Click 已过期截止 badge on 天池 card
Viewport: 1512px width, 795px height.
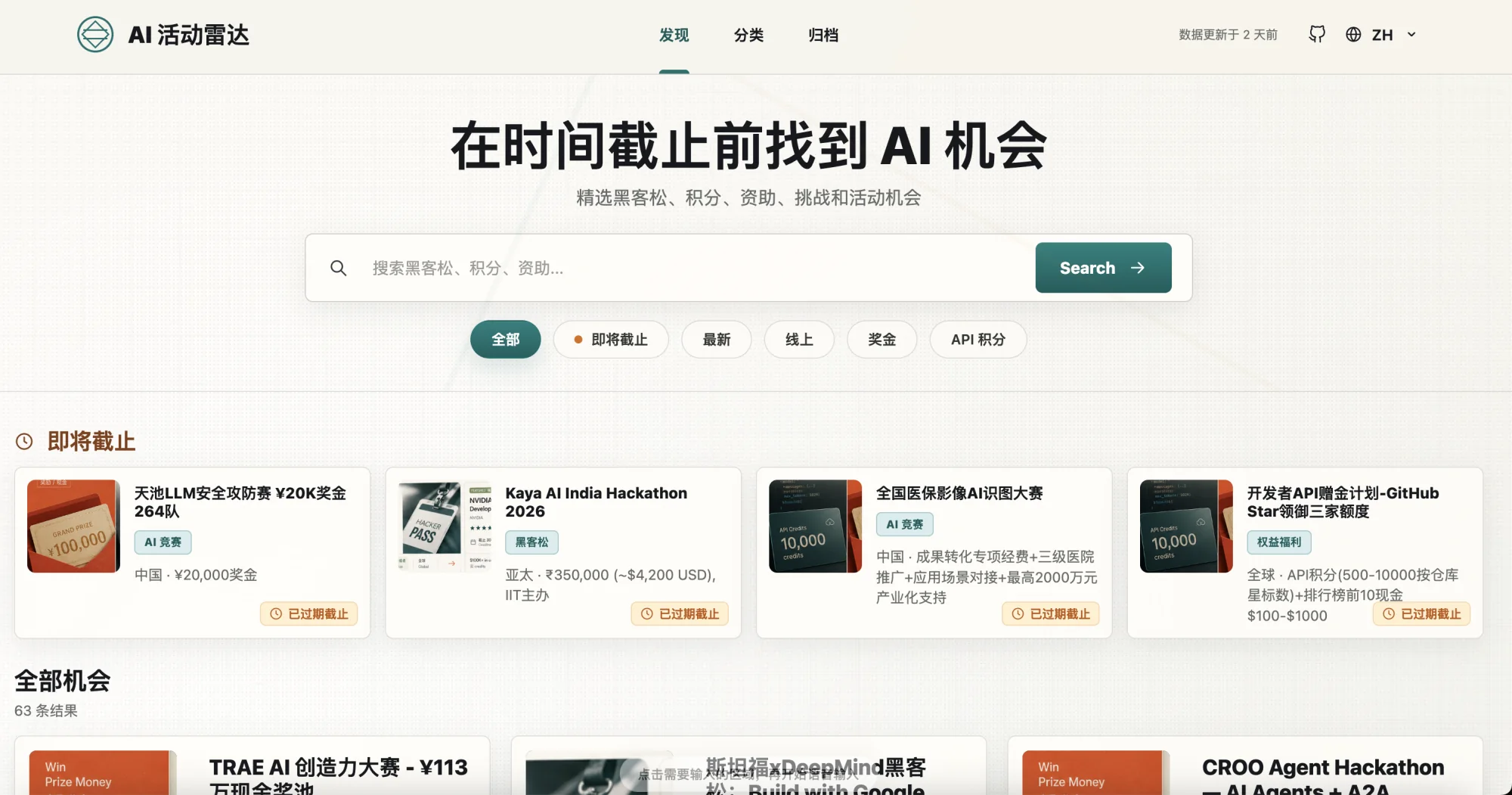tap(309, 613)
